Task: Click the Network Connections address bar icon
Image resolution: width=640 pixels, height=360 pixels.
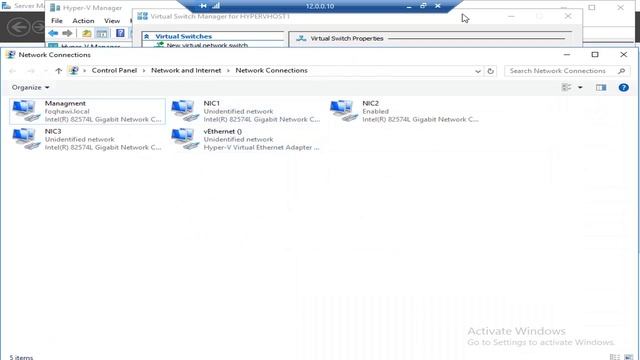Action: point(74,71)
